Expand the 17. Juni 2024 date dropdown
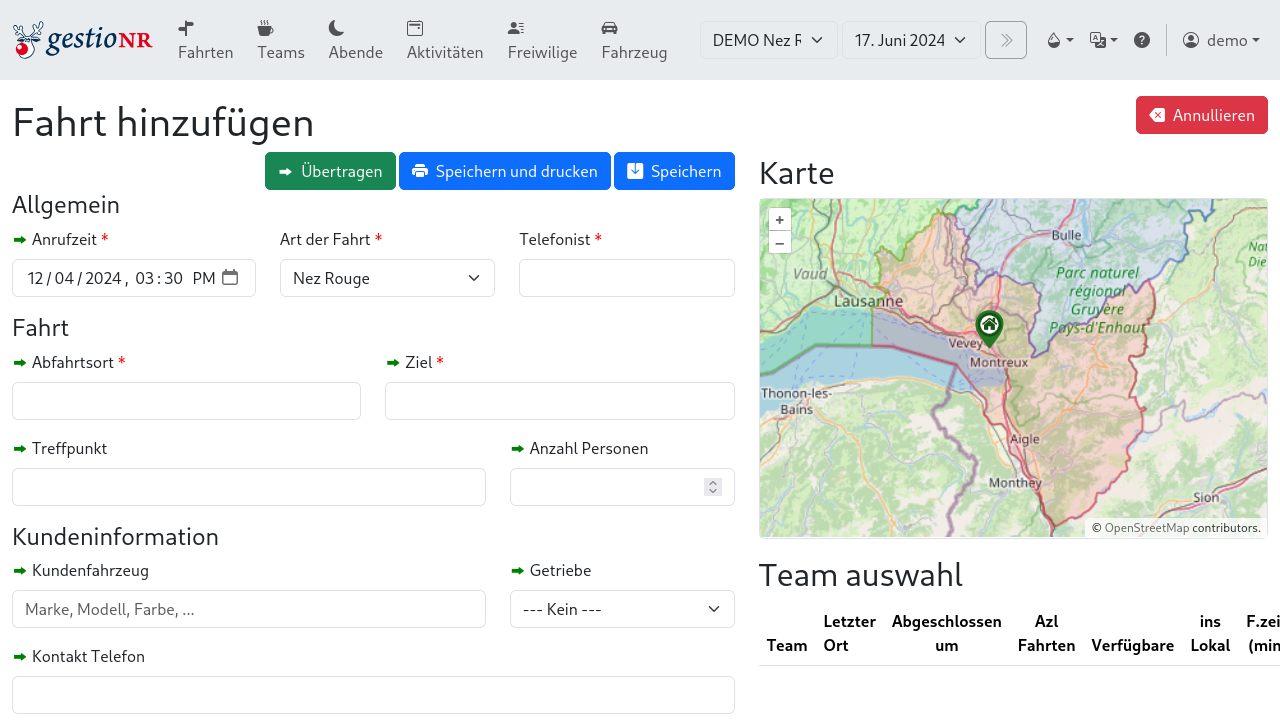Screen dimensions: 1280x720 [910, 40]
